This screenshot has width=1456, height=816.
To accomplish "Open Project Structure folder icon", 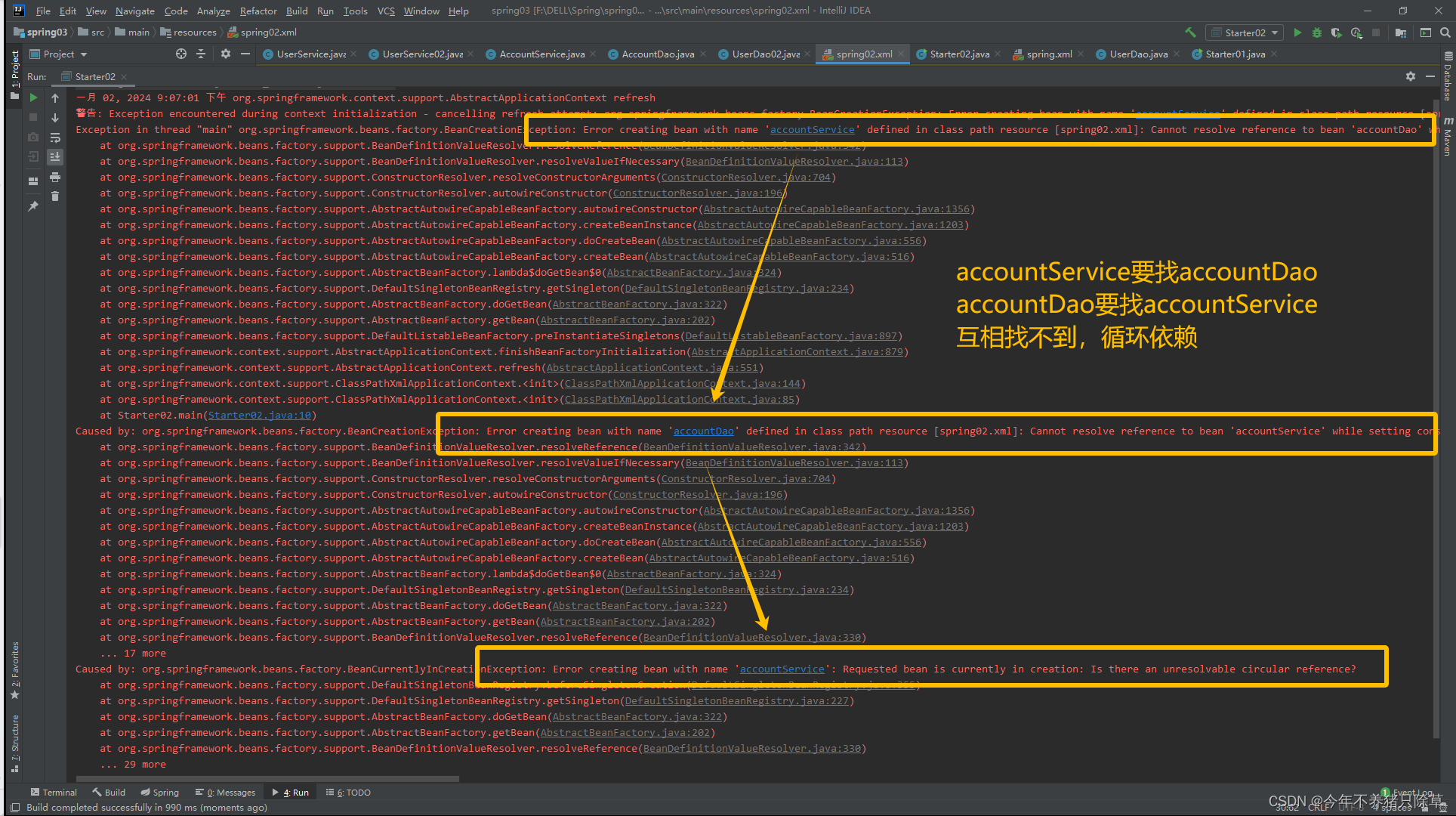I will coord(1401,32).
